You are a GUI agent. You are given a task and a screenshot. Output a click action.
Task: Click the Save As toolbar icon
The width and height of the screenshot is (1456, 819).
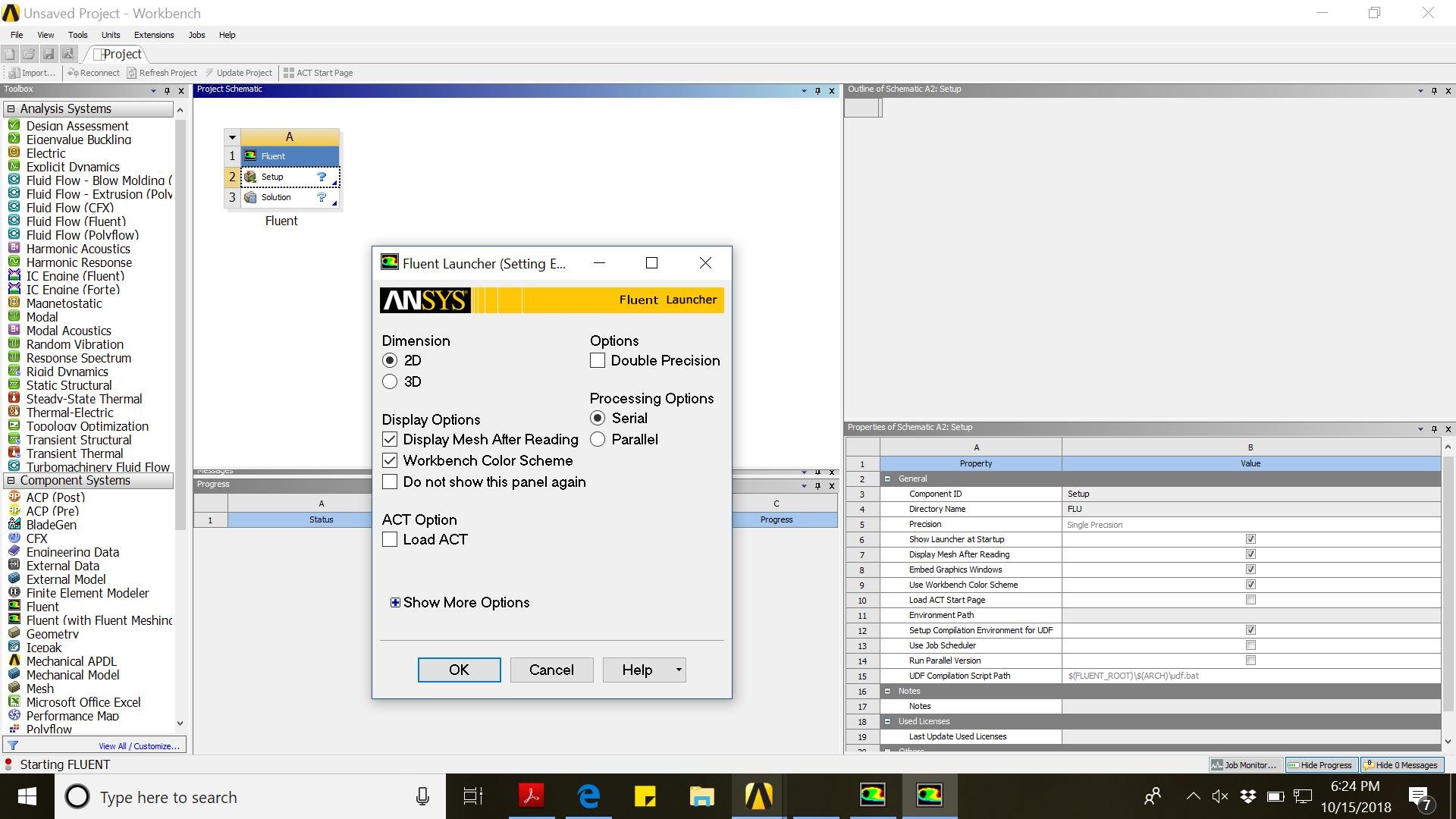[x=68, y=54]
